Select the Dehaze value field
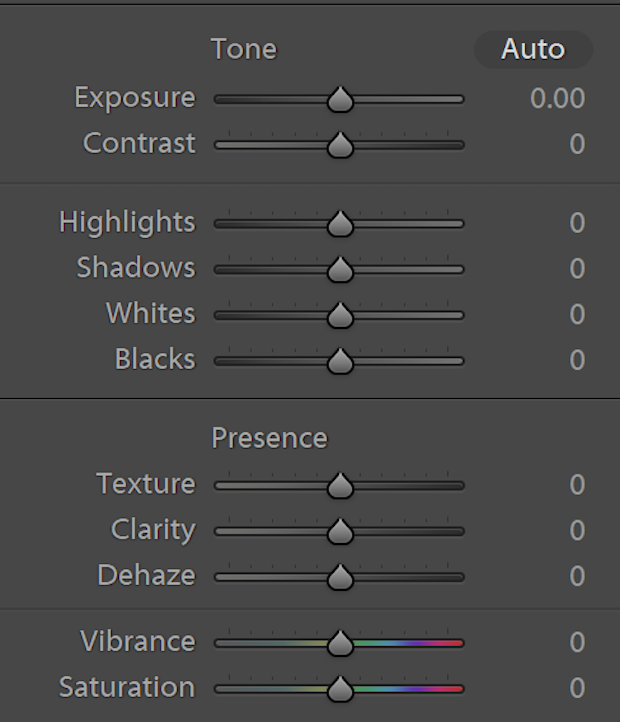620x722 pixels. (577, 576)
